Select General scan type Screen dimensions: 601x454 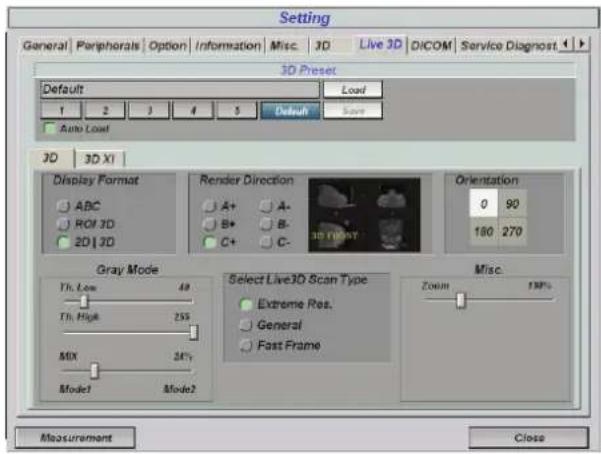pyautogui.click(x=246, y=325)
